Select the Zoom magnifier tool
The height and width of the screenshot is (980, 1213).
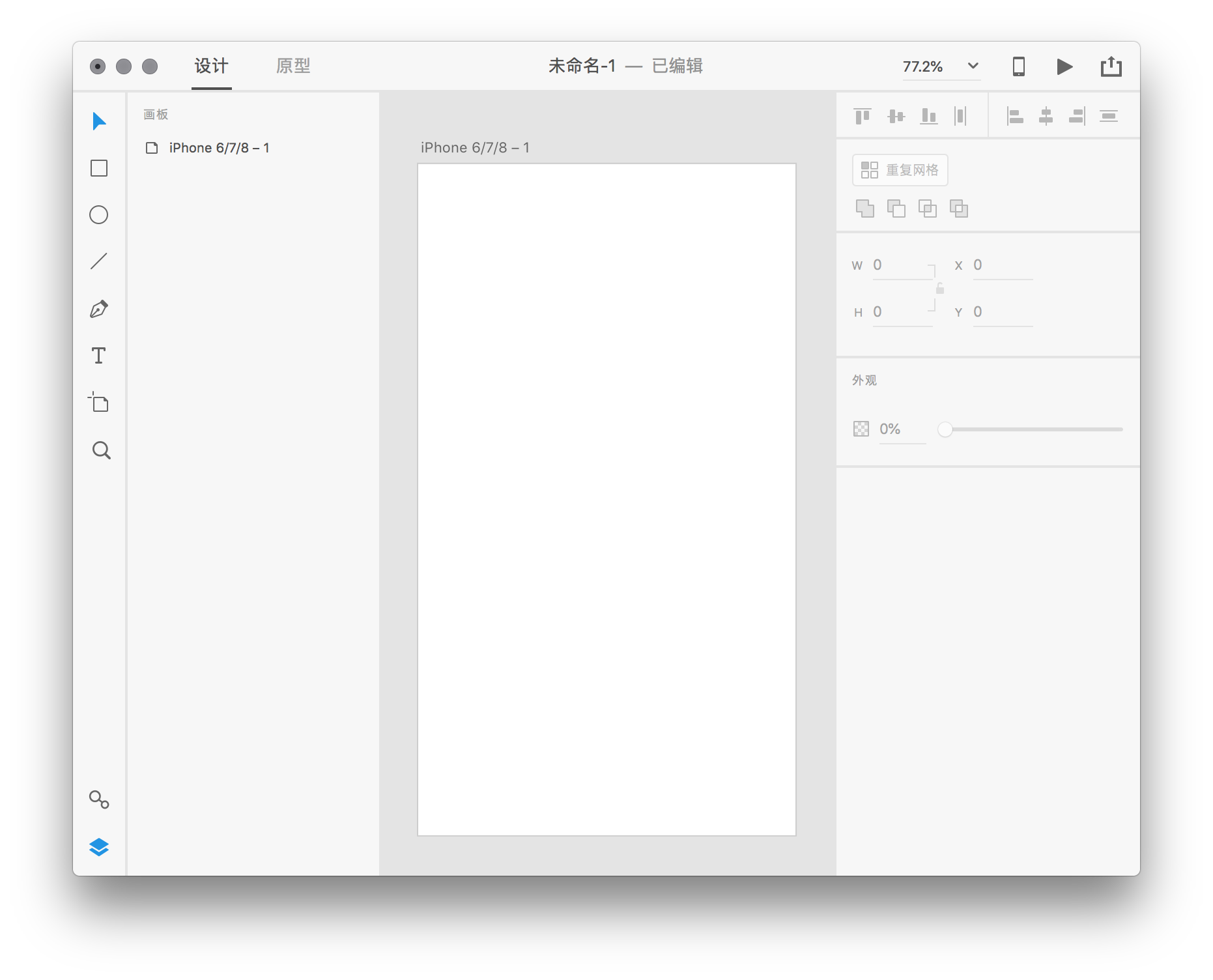pyautogui.click(x=101, y=450)
